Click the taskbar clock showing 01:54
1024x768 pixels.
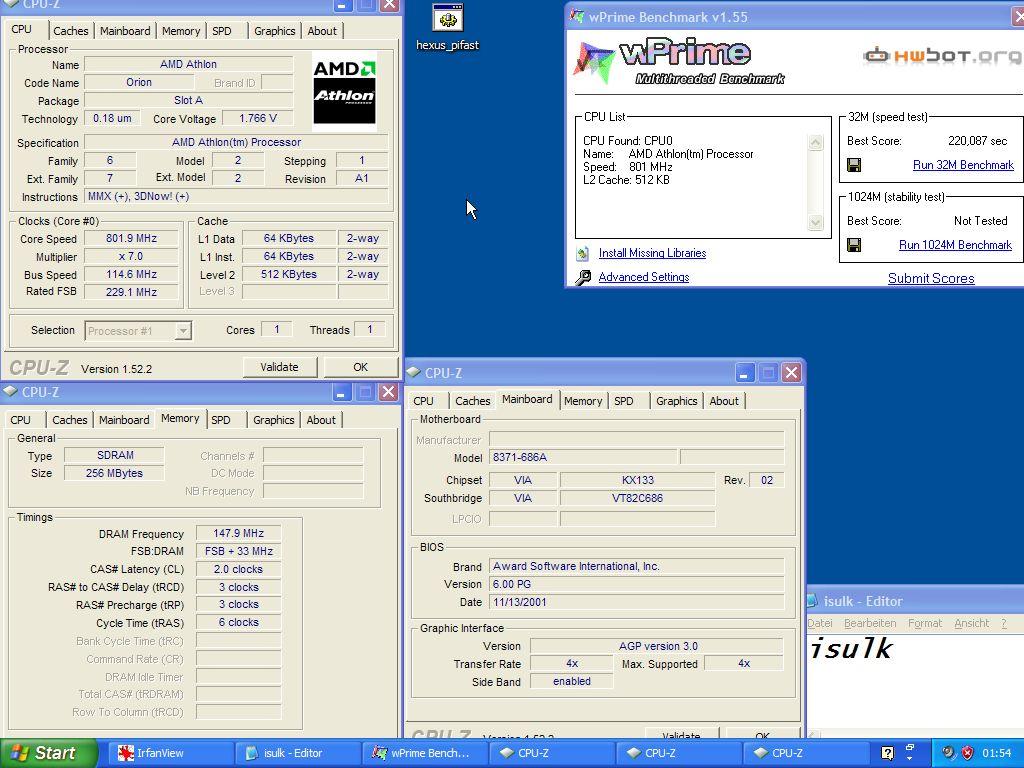996,753
